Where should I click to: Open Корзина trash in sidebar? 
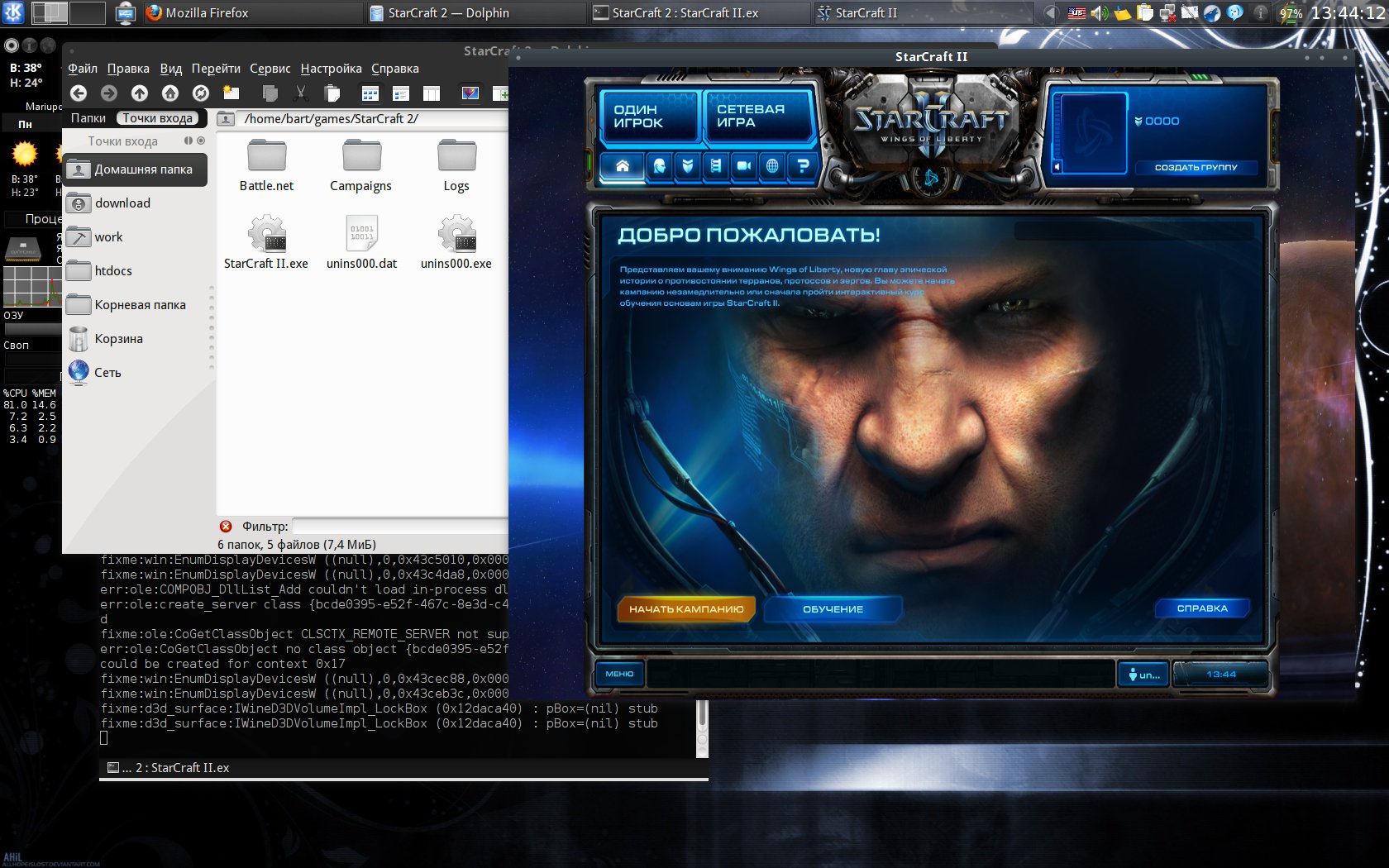point(136,339)
